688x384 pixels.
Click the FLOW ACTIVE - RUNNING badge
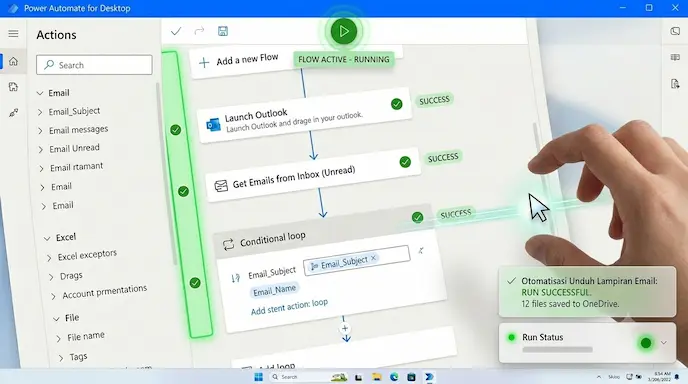(x=344, y=59)
